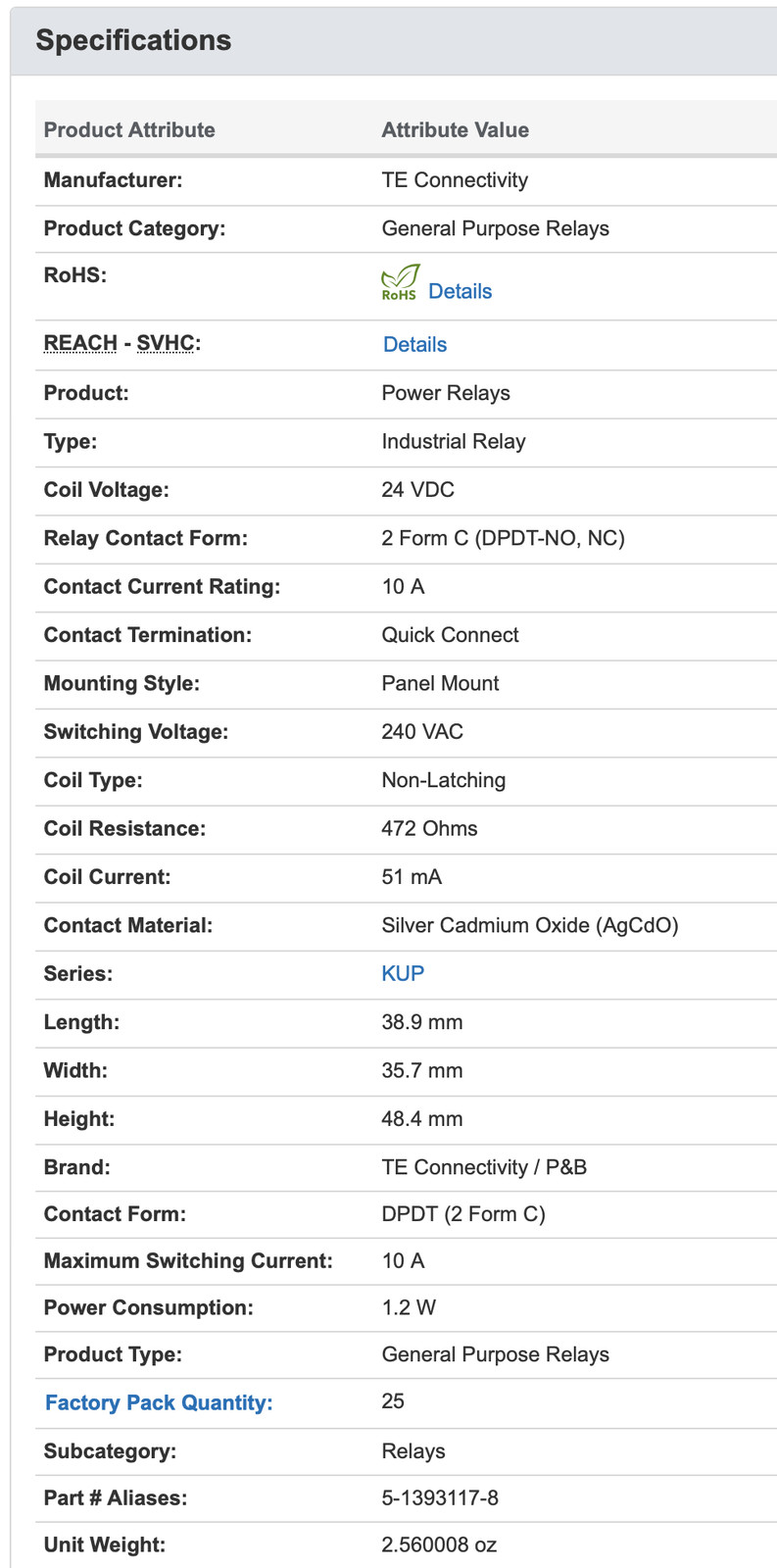The height and width of the screenshot is (1568, 777).
Task: Click the 2.560008 oz unit weight value
Action: point(439,1544)
